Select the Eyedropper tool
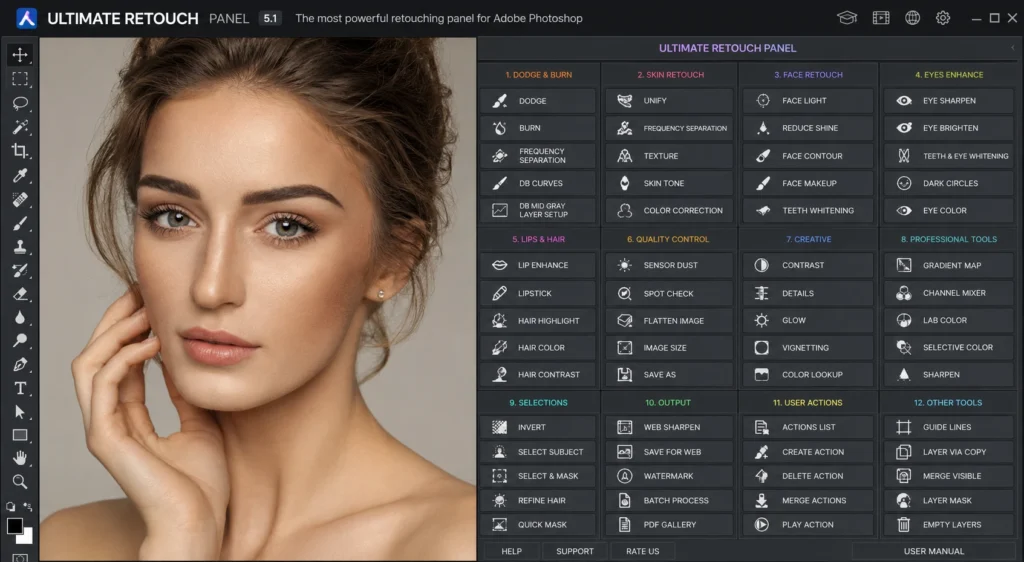The height and width of the screenshot is (562, 1024). pyautogui.click(x=20, y=176)
